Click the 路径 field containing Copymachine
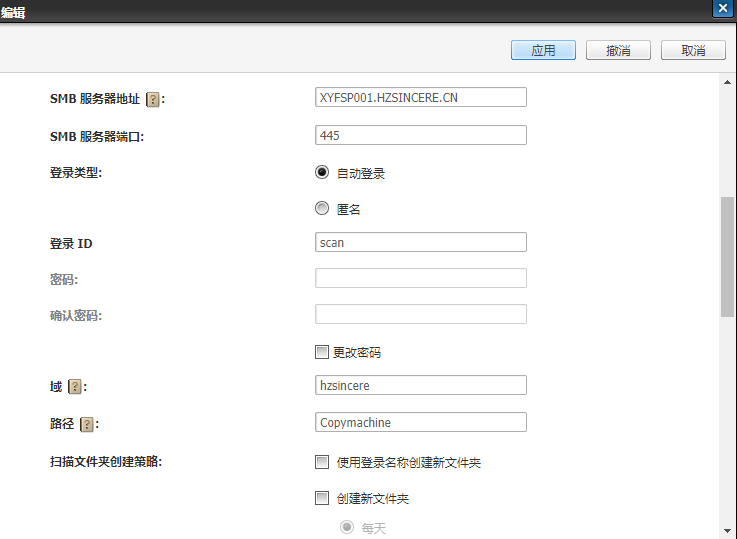The height and width of the screenshot is (539, 737). point(420,422)
